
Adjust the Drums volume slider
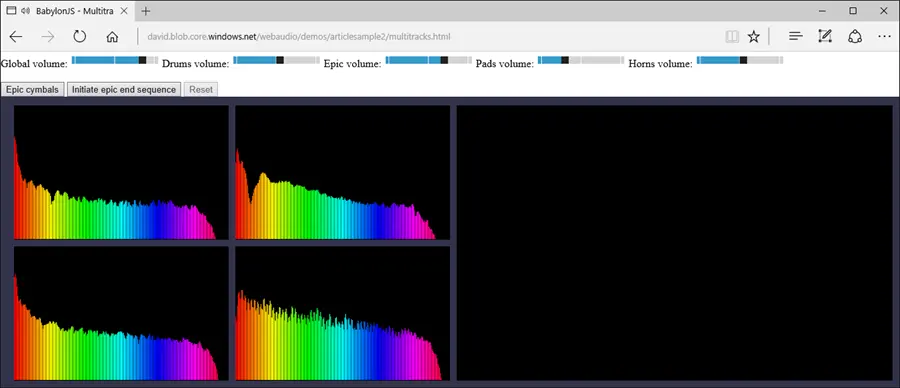(x=276, y=60)
